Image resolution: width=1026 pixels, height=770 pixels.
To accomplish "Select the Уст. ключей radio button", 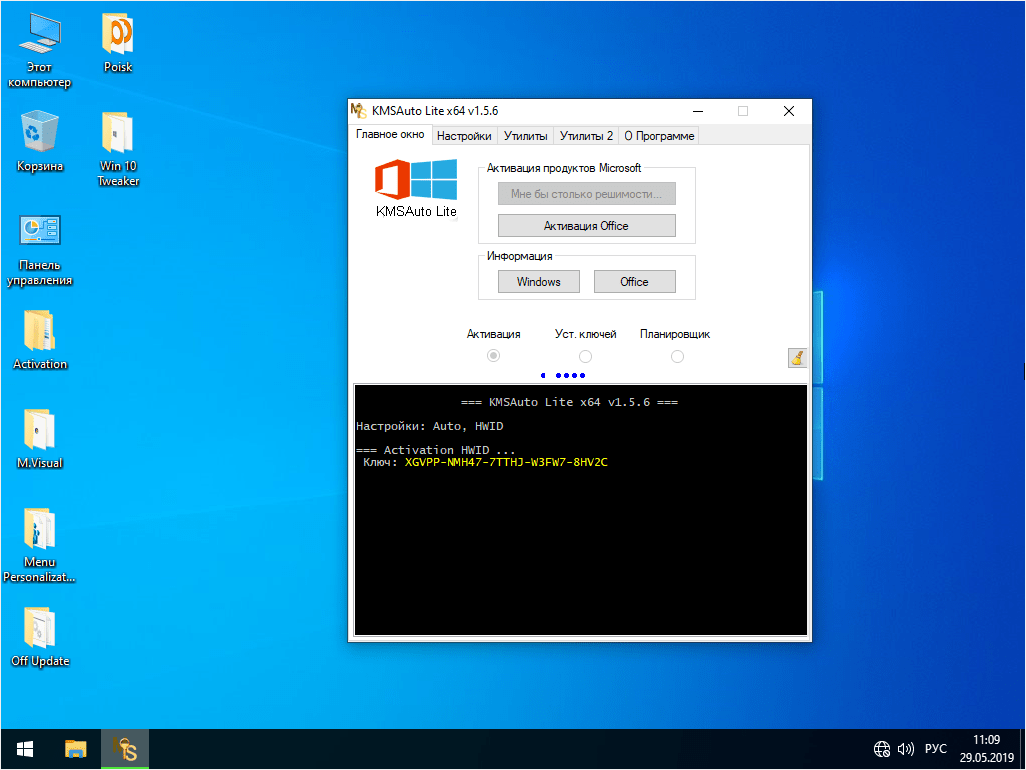I will (586, 357).
